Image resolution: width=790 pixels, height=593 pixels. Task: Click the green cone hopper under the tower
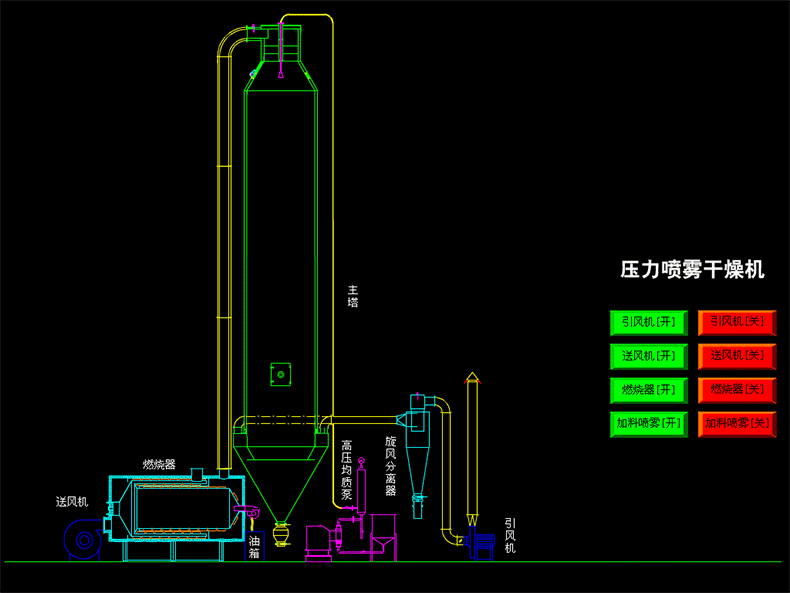tap(281, 470)
